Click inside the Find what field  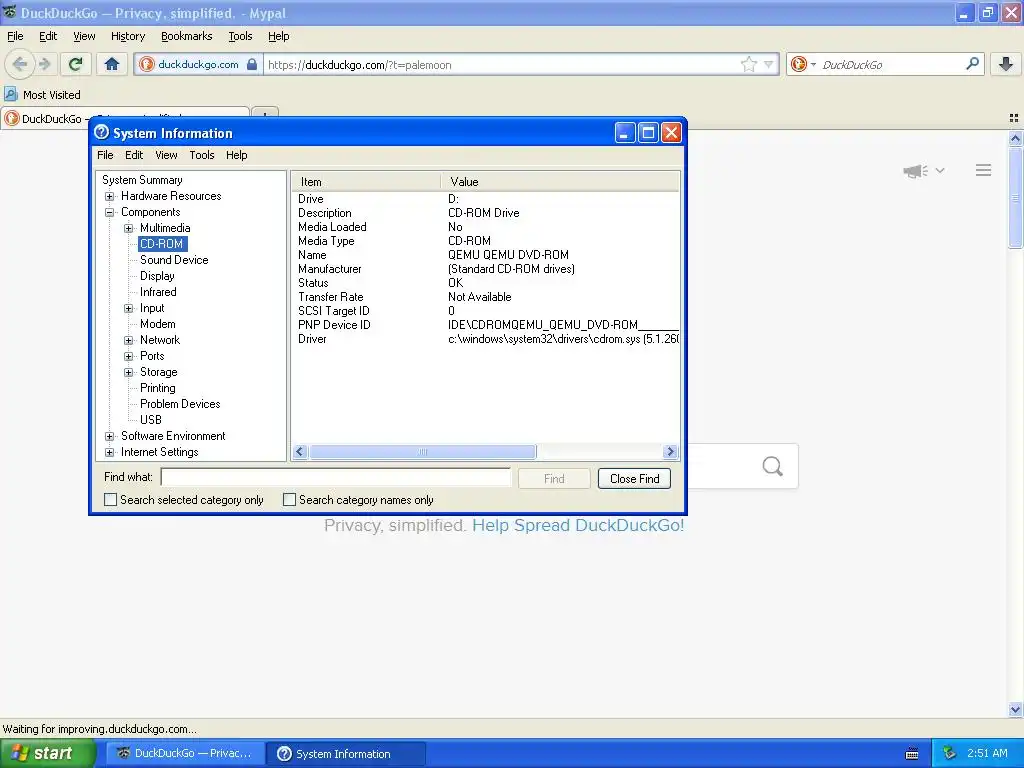[x=336, y=477]
